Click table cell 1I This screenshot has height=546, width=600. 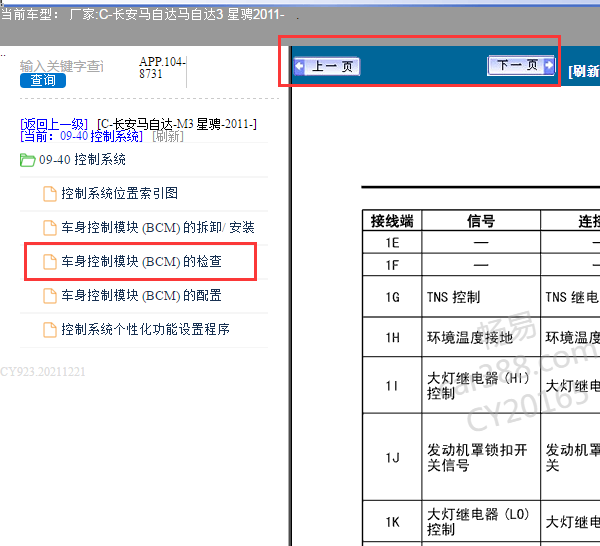392,385
